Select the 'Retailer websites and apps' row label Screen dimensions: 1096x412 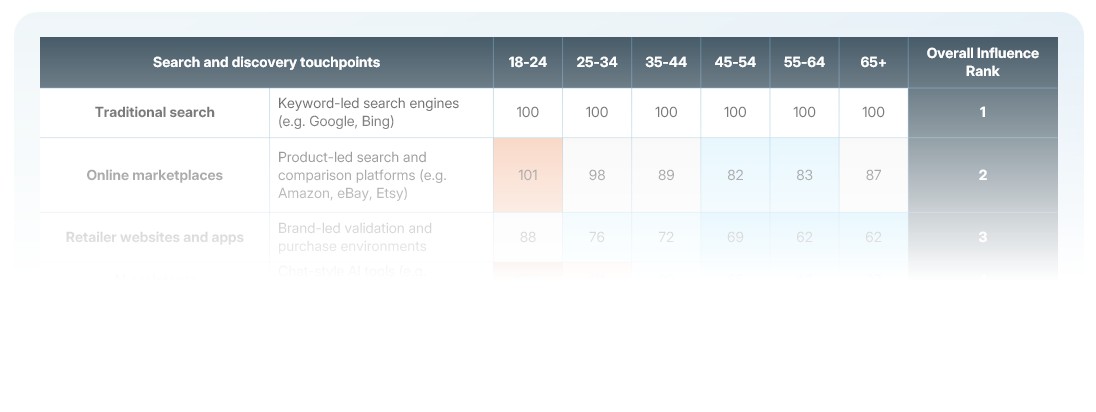tap(155, 237)
